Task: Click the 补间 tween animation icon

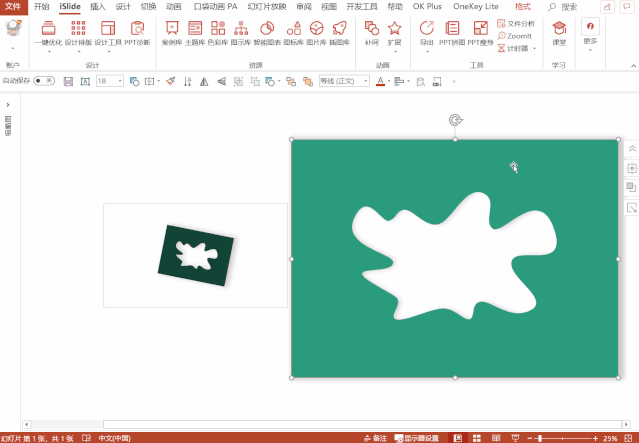Action: click(x=372, y=28)
